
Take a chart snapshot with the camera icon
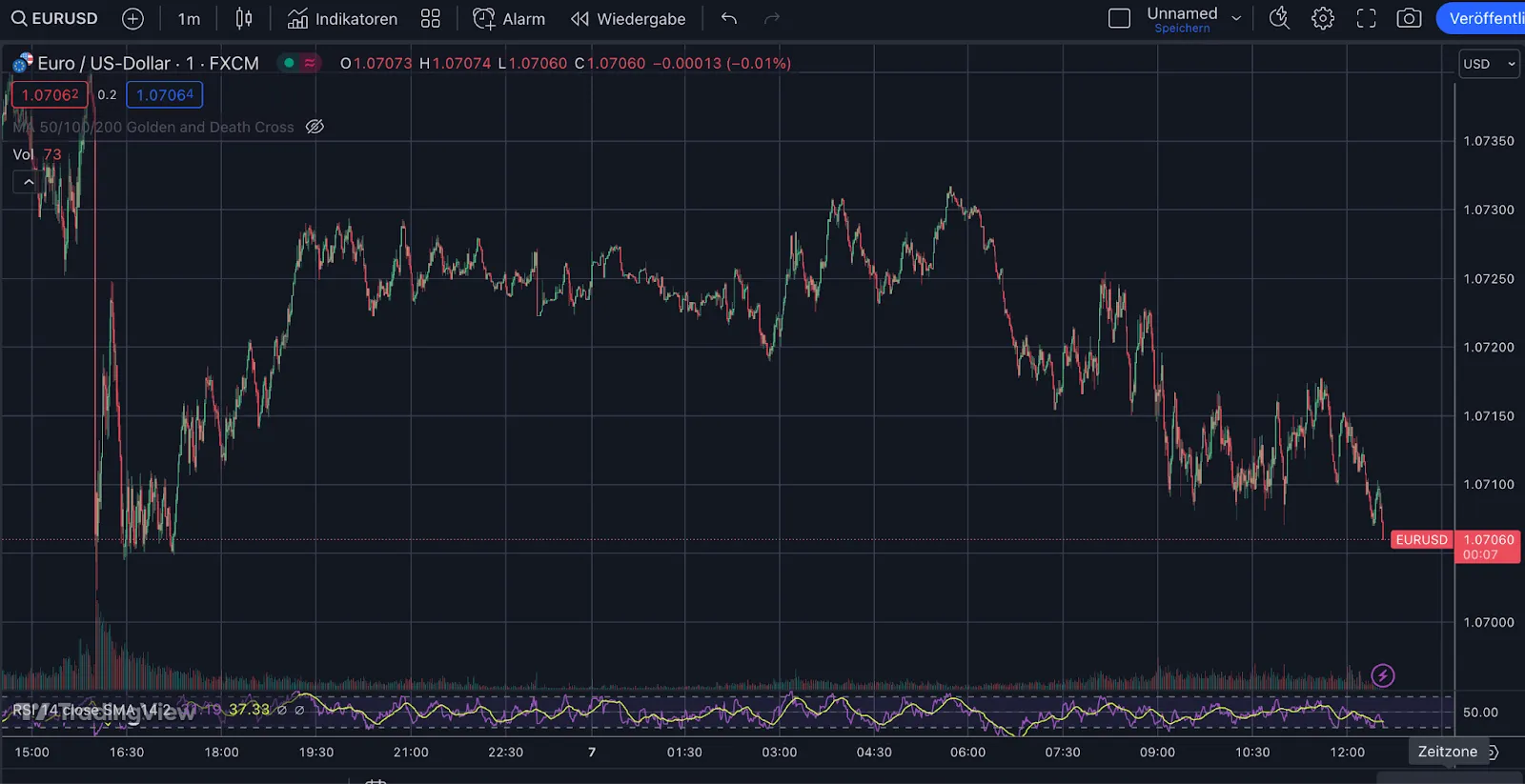pos(1409,18)
